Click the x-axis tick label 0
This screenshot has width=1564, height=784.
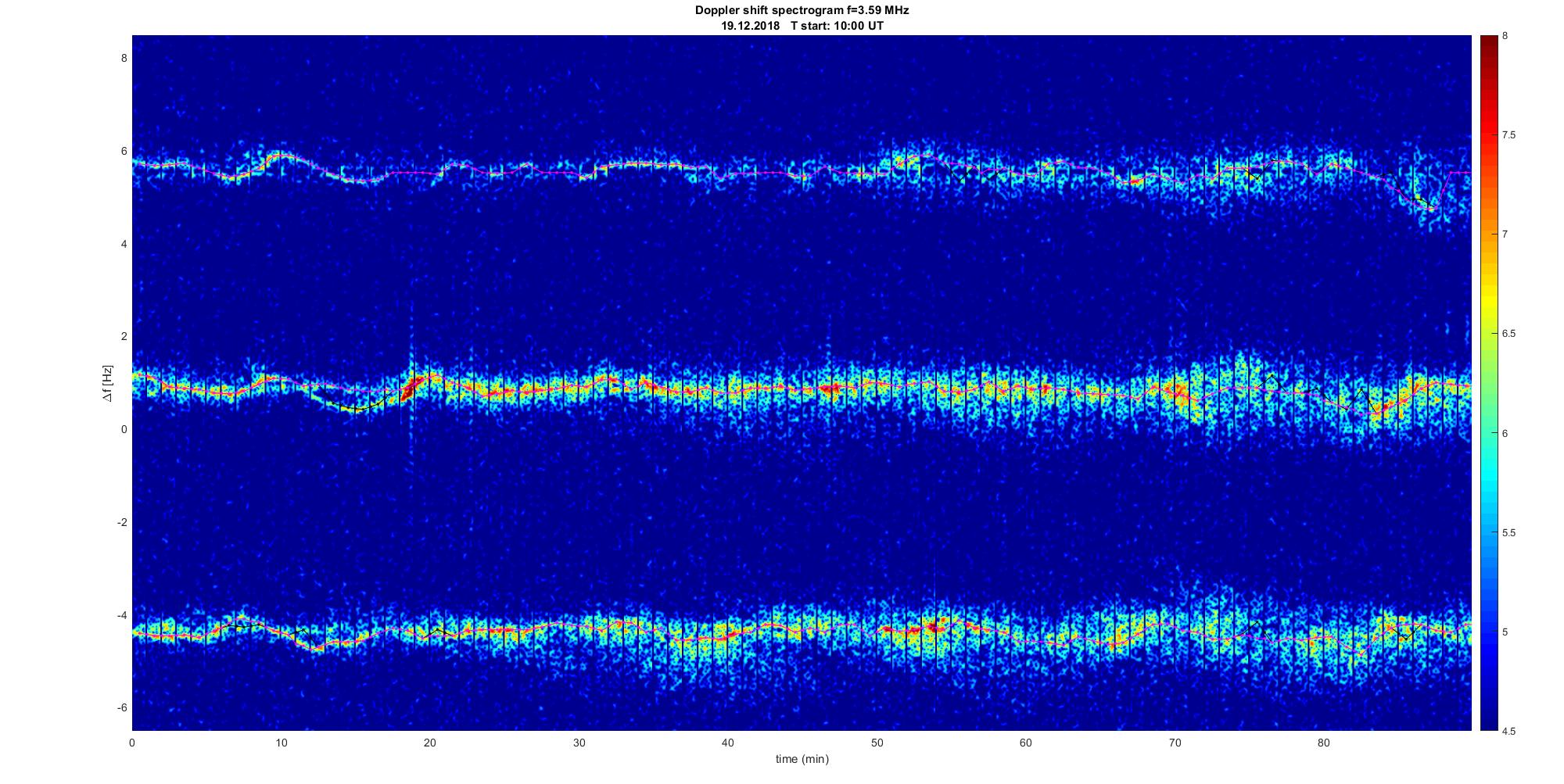(x=132, y=743)
